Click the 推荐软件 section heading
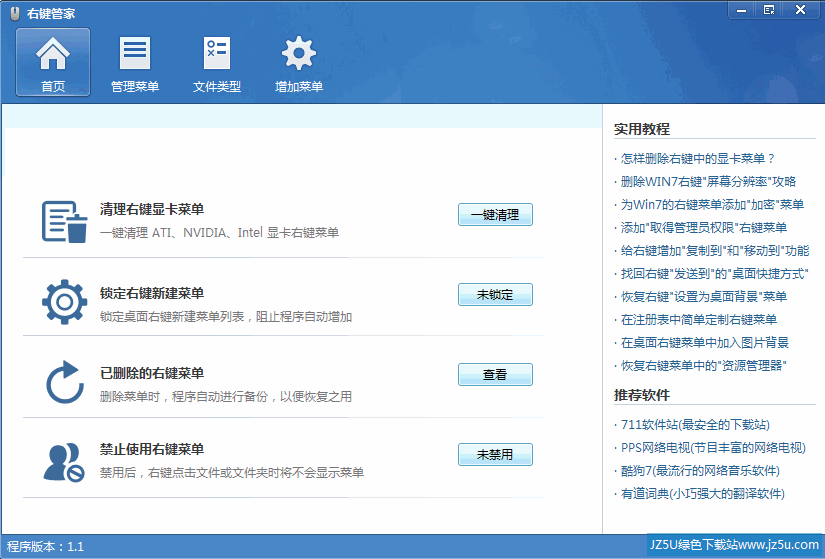 pyautogui.click(x=642, y=395)
